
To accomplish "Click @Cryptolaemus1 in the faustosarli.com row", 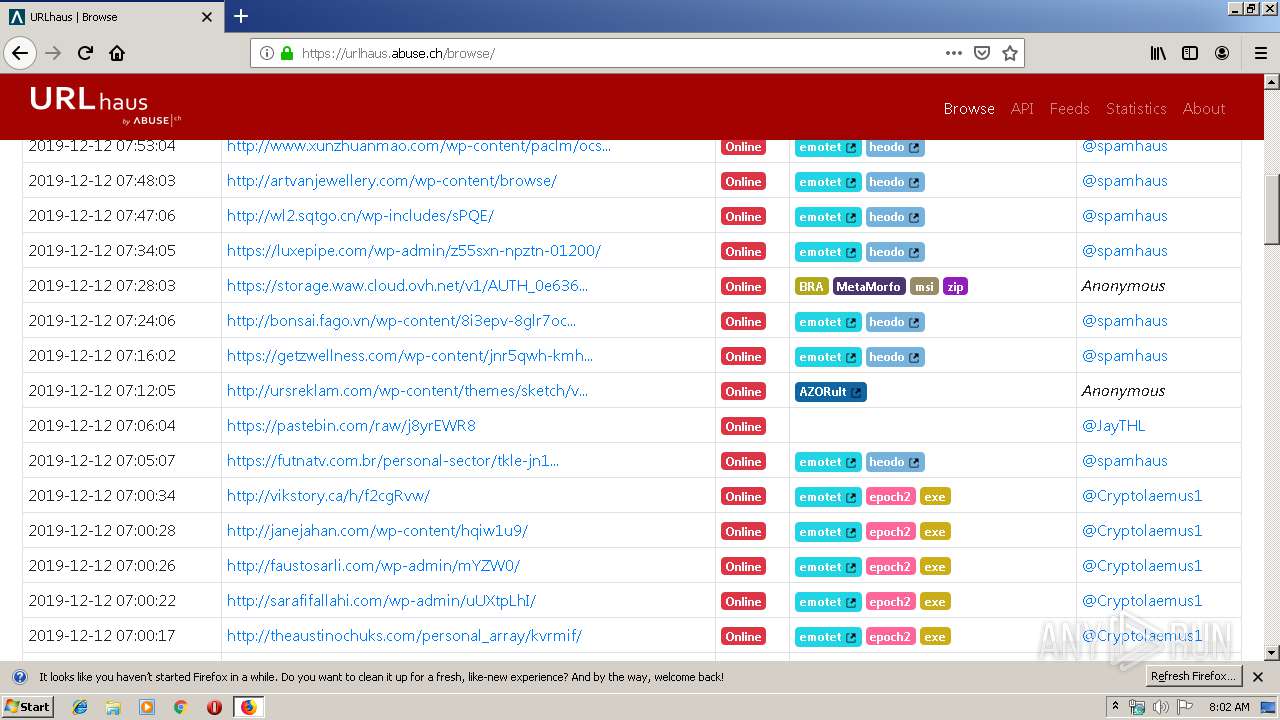I will pyautogui.click(x=1141, y=566).
